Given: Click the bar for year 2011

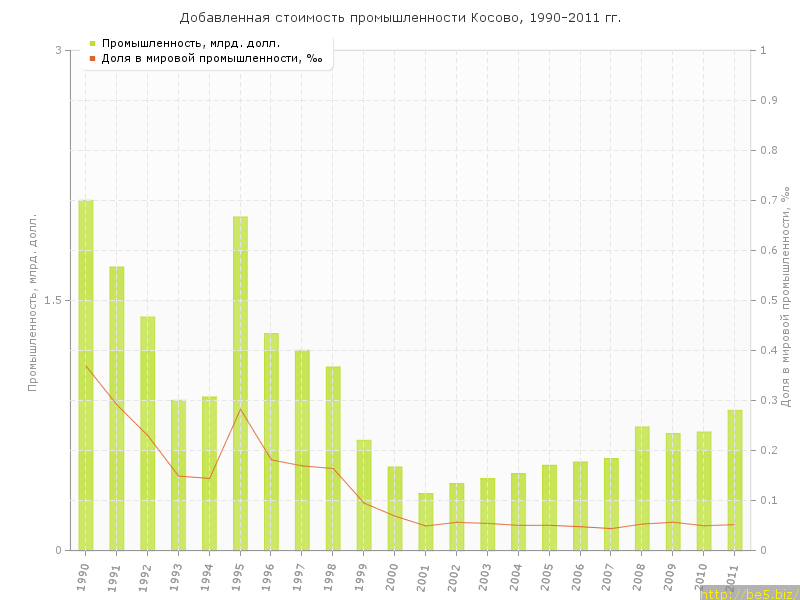Looking at the screenshot, I should tap(735, 480).
